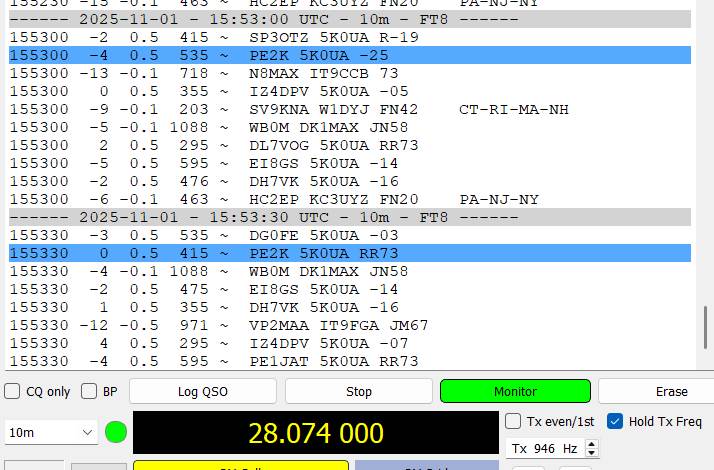Click the green status indicator light
This screenshot has width=714, height=470.
coord(116,433)
